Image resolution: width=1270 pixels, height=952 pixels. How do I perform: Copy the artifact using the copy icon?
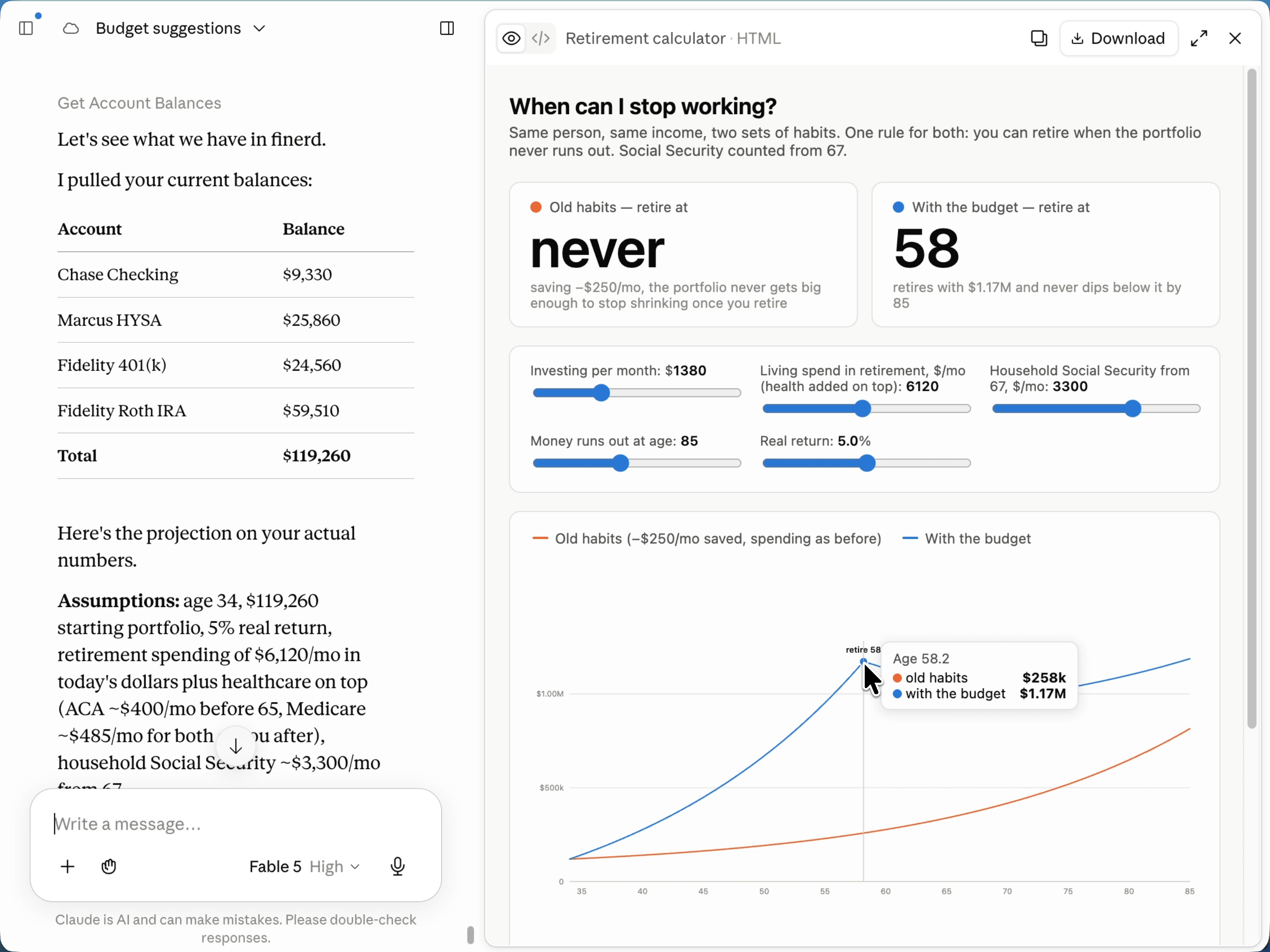(x=1038, y=38)
